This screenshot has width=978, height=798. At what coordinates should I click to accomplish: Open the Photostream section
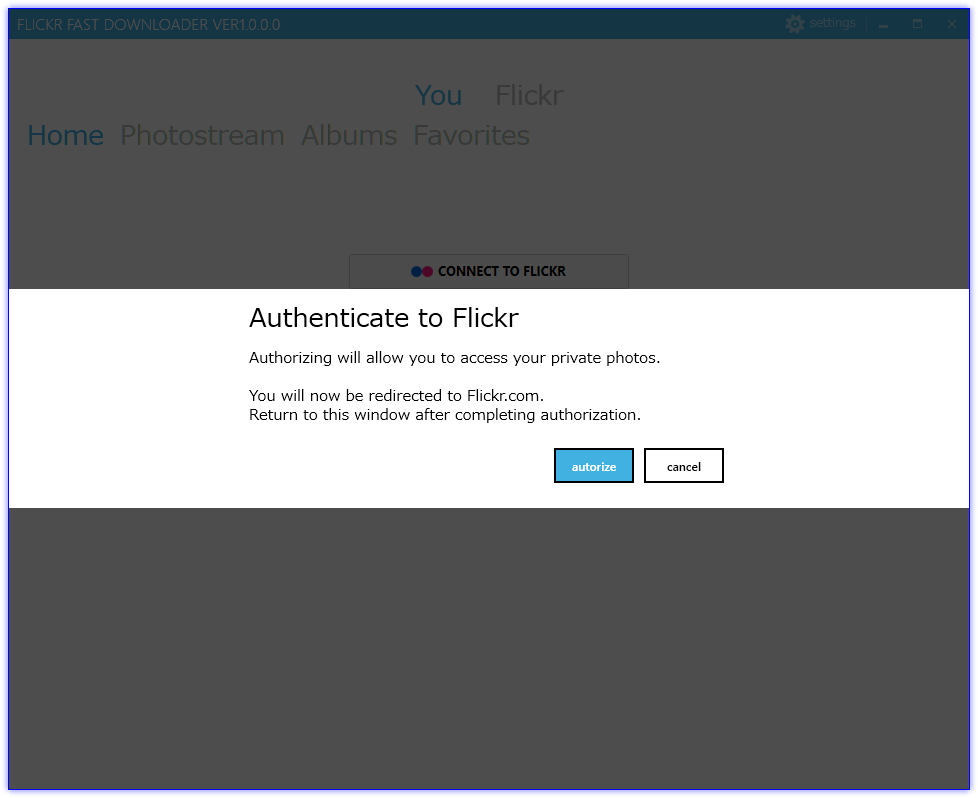[202, 135]
